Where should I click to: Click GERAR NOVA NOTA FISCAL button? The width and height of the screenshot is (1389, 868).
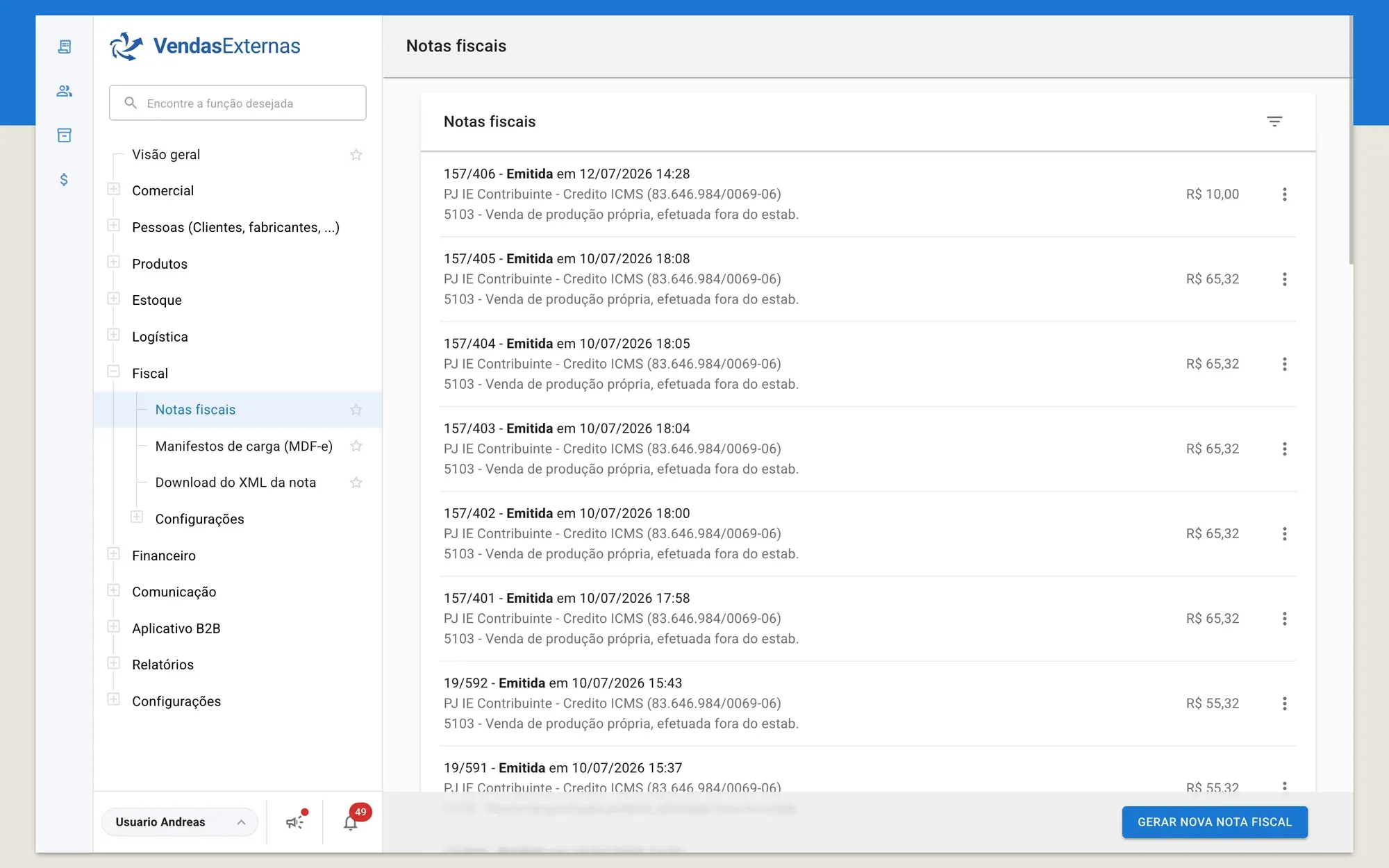tap(1215, 822)
